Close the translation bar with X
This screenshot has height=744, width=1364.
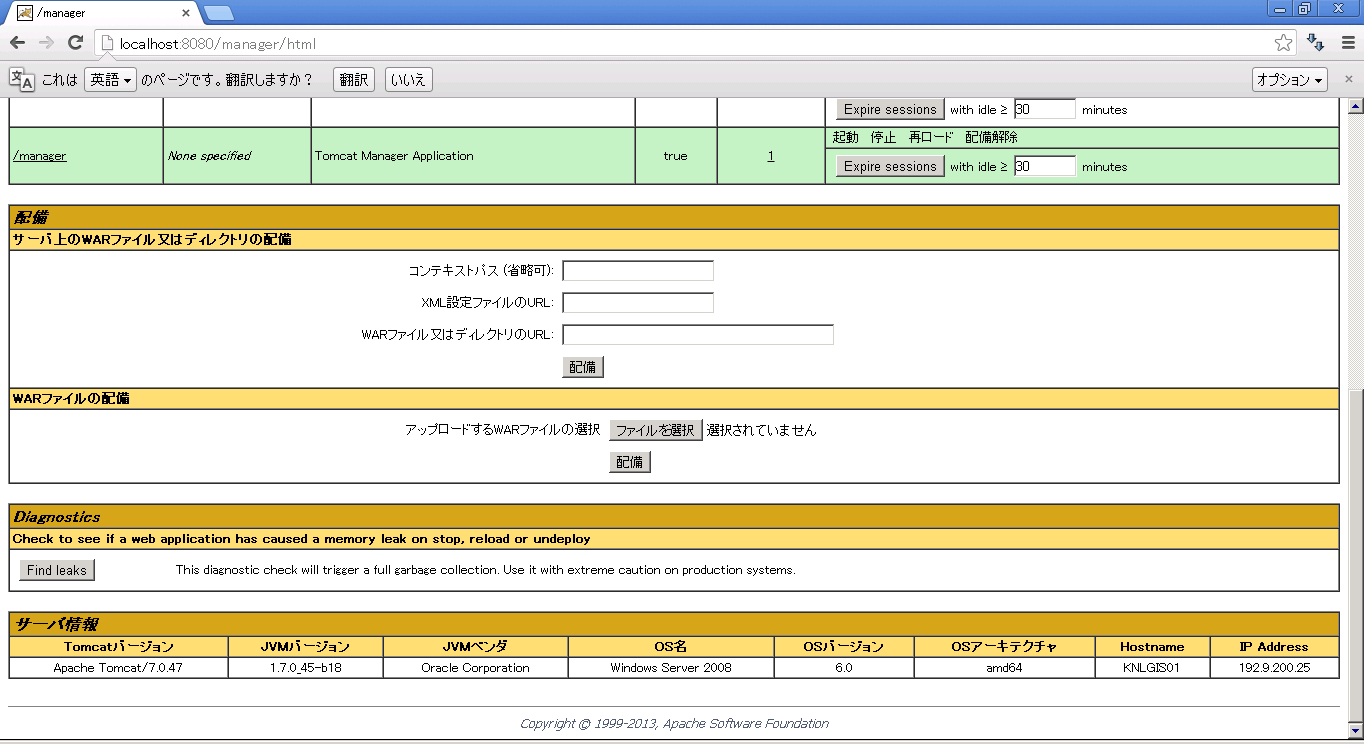tap(1348, 79)
